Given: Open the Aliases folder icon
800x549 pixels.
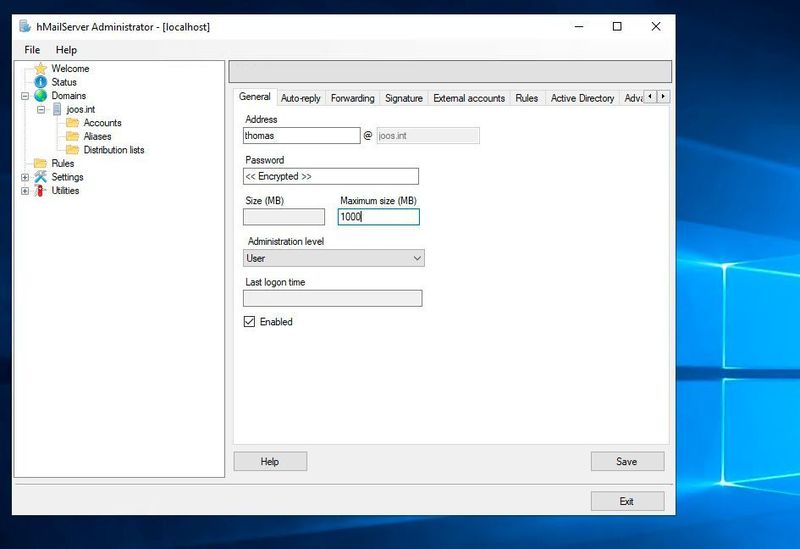Looking at the screenshot, I should pos(72,136).
